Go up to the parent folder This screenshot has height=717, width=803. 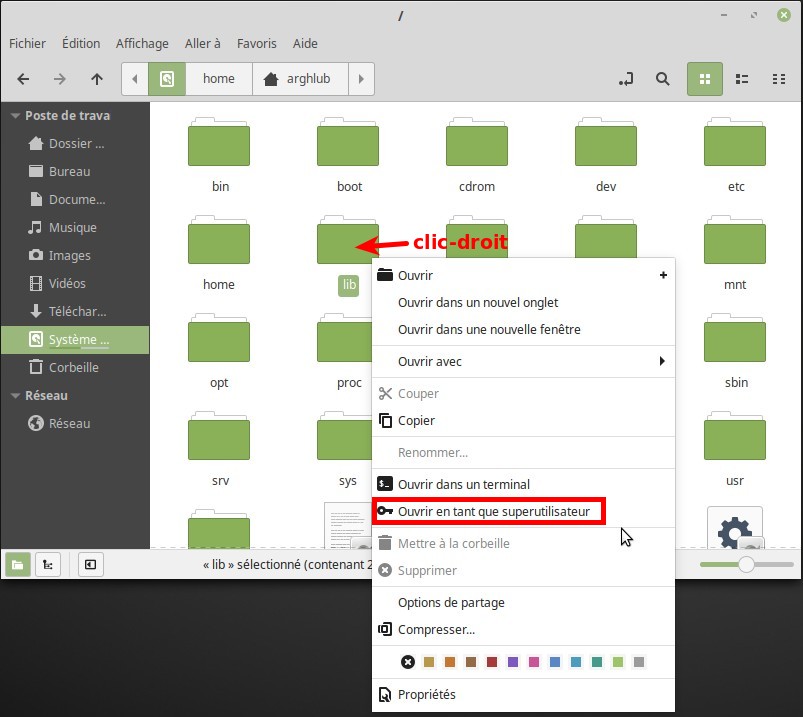tap(96, 79)
